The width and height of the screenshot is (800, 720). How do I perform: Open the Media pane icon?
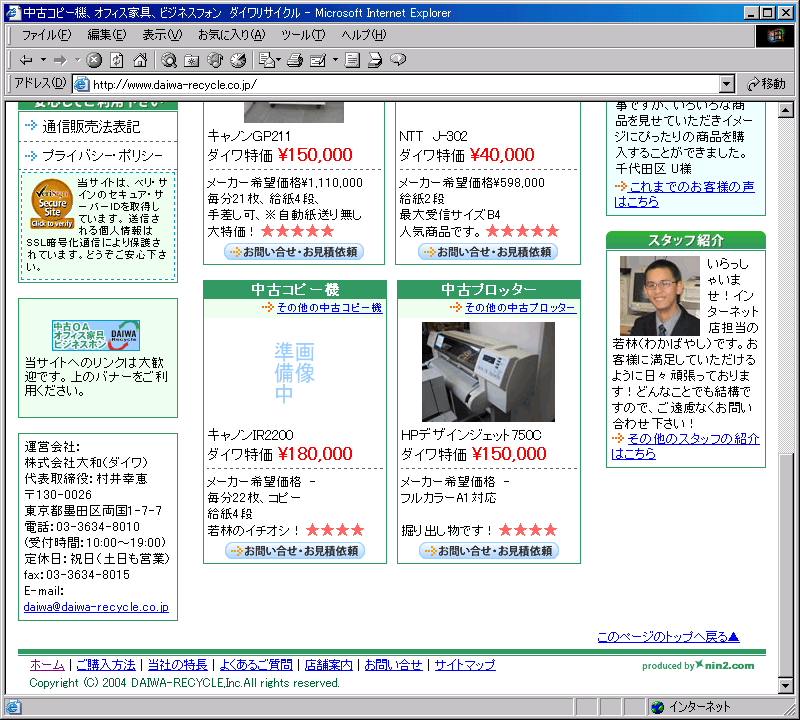click(x=215, y=60)
